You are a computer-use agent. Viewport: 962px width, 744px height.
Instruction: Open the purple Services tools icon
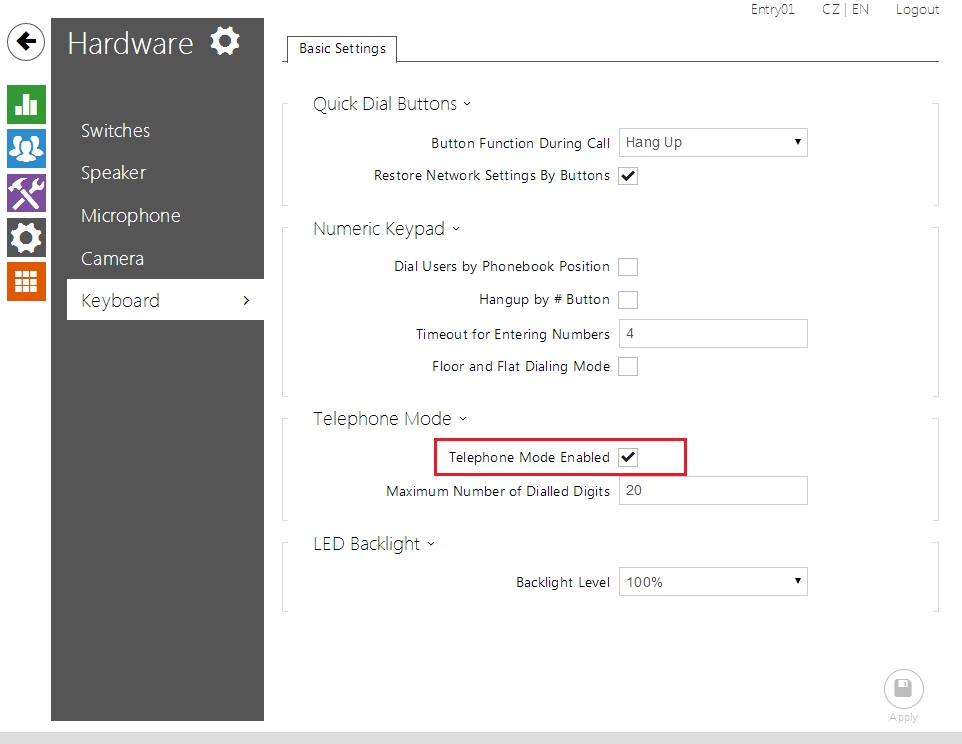[x=26, y=192]
